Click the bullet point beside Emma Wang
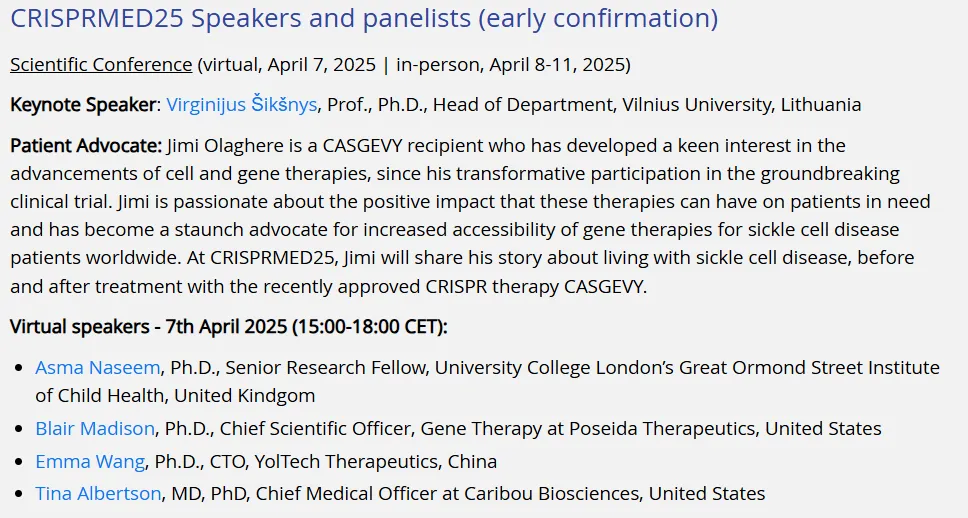 click(17, 462)
